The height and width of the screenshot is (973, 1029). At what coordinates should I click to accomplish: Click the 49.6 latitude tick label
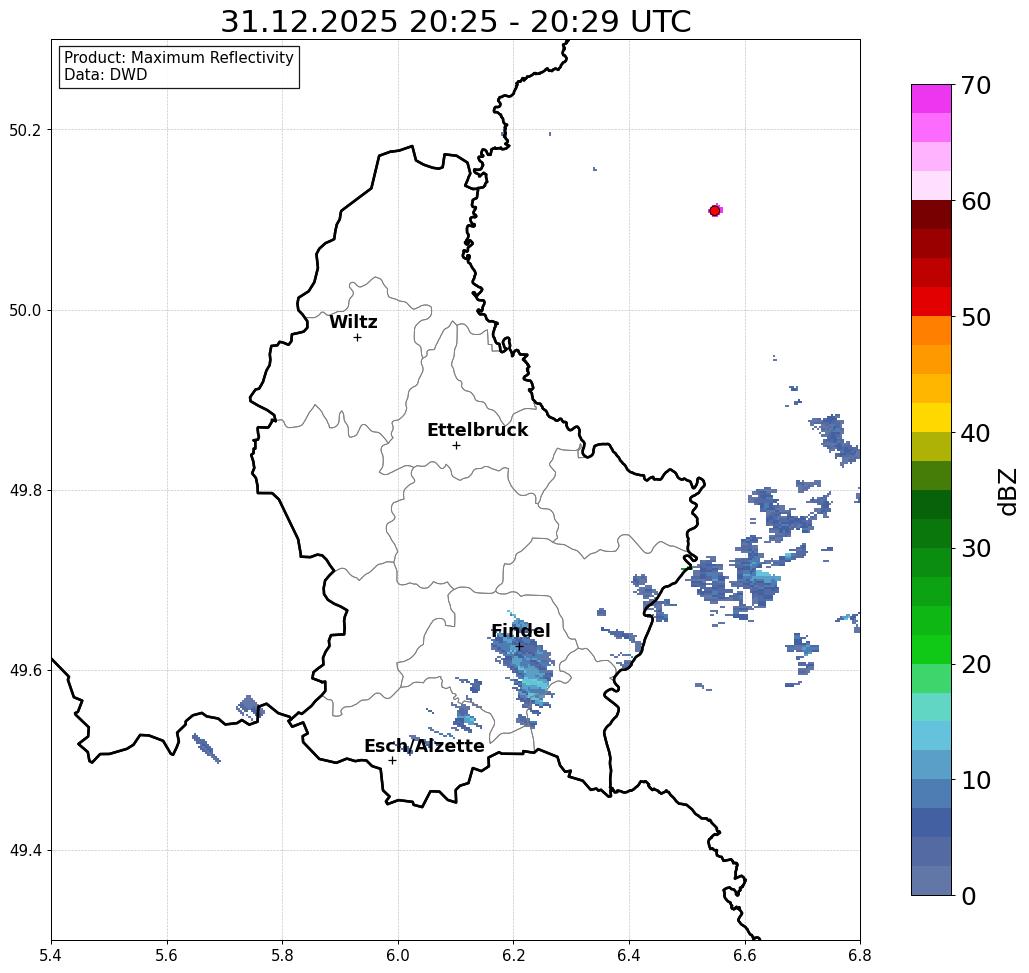[x=25, y=671]
